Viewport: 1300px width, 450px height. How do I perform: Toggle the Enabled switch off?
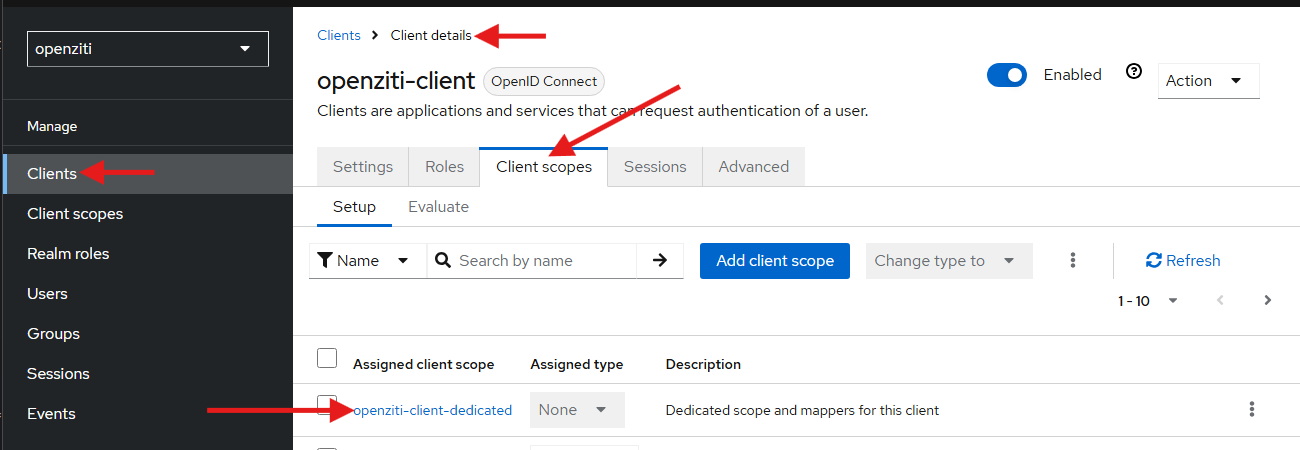pos(1006,75)
